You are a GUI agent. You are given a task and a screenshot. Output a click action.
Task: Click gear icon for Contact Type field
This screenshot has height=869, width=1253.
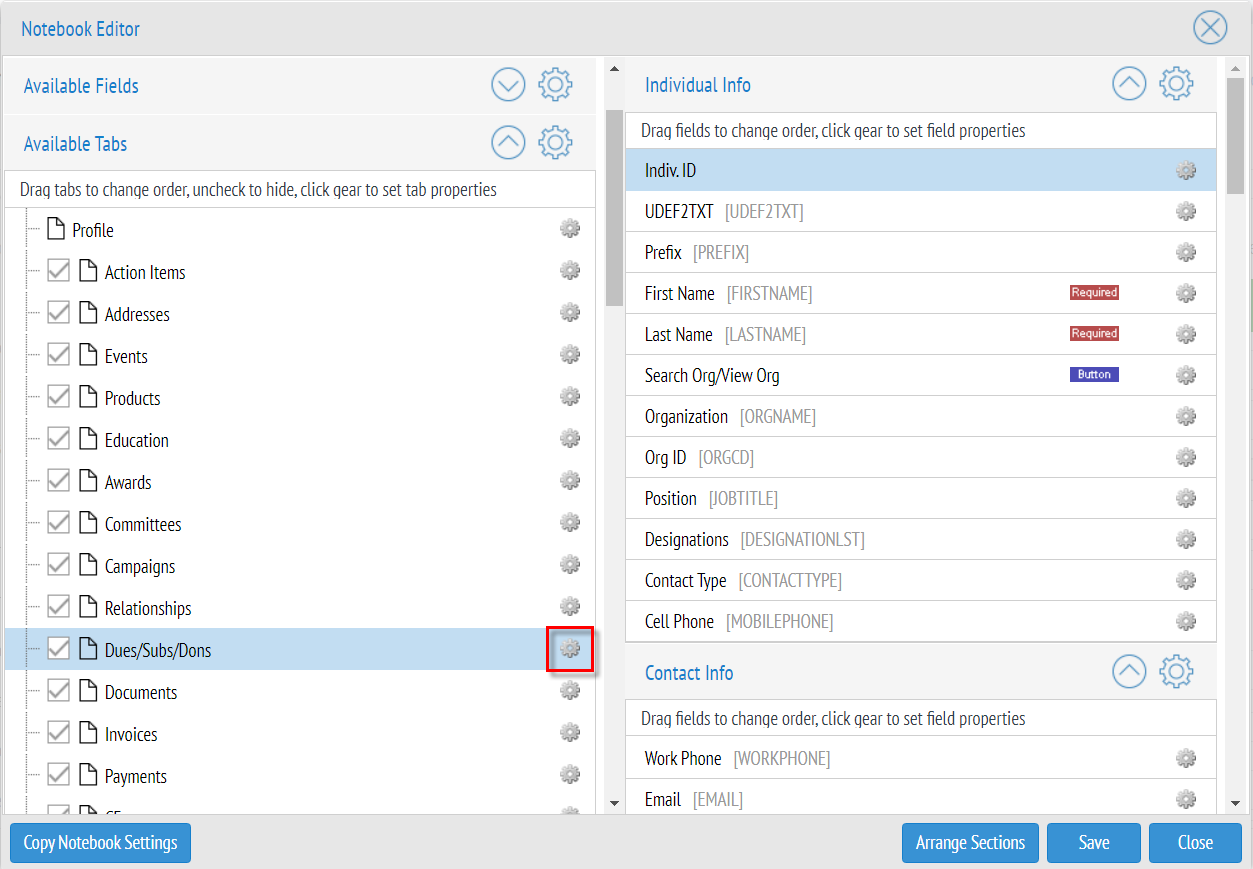point(1186,581)
